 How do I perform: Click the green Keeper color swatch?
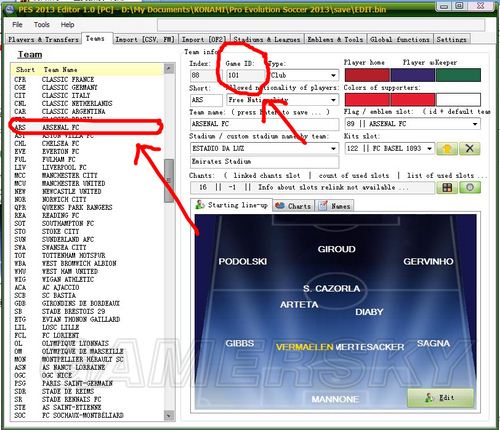(x=458, y=75)
